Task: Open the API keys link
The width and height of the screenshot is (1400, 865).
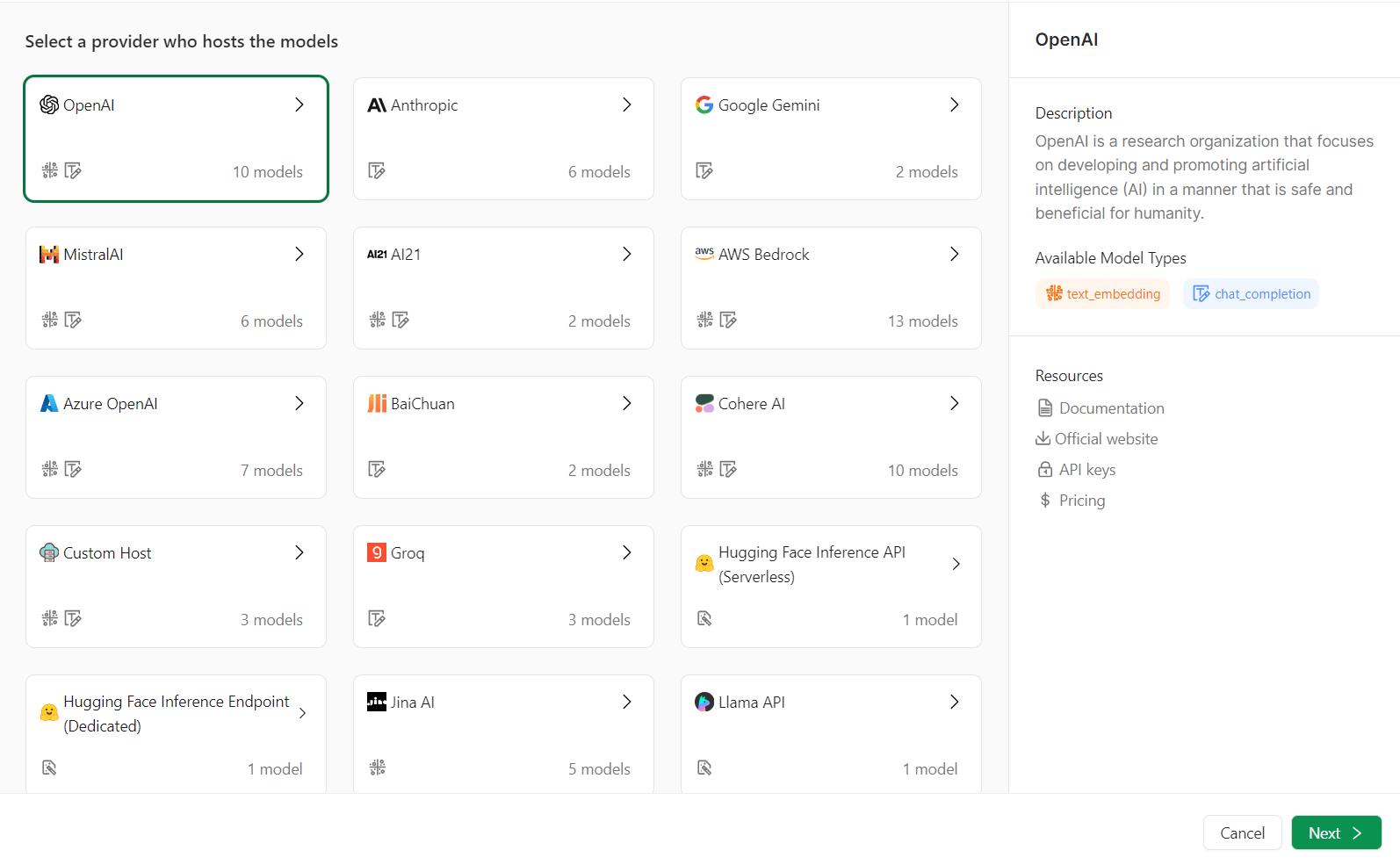Action: coord(1076,470)
